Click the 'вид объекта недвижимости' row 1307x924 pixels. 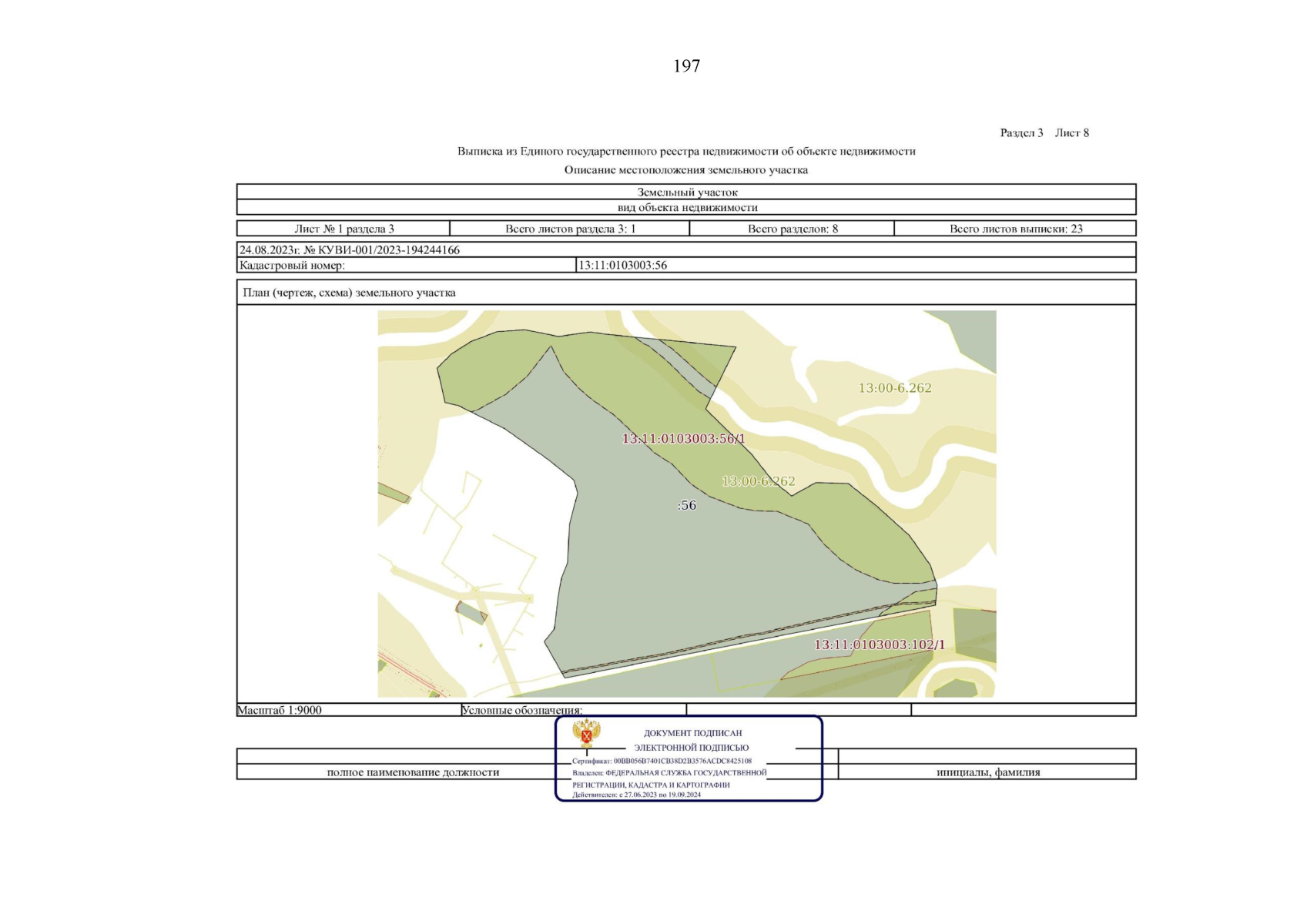point(686,207)
